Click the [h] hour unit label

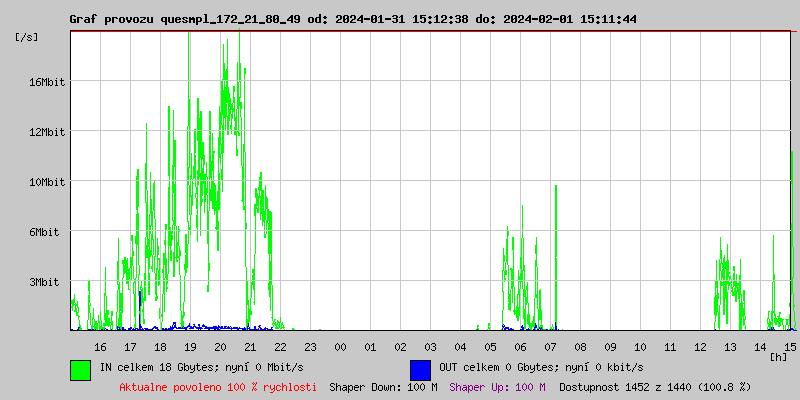tap(778, 356)
